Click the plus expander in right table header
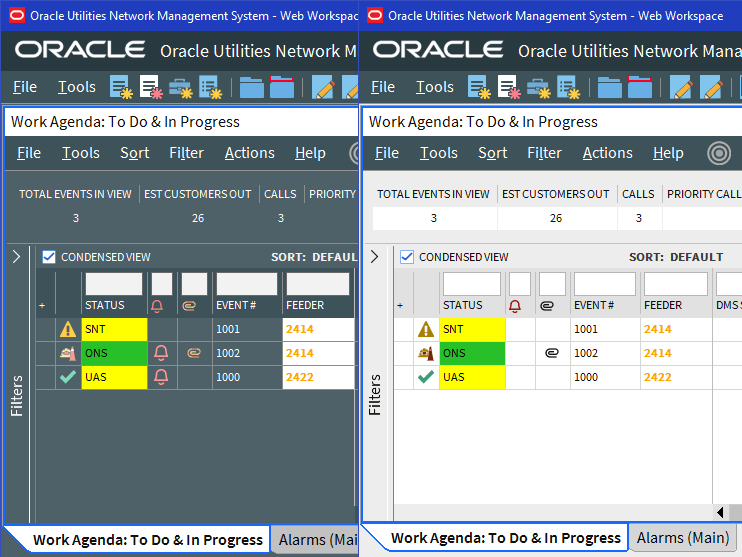Screen dimensions: 742x557 tap(400, 306)
